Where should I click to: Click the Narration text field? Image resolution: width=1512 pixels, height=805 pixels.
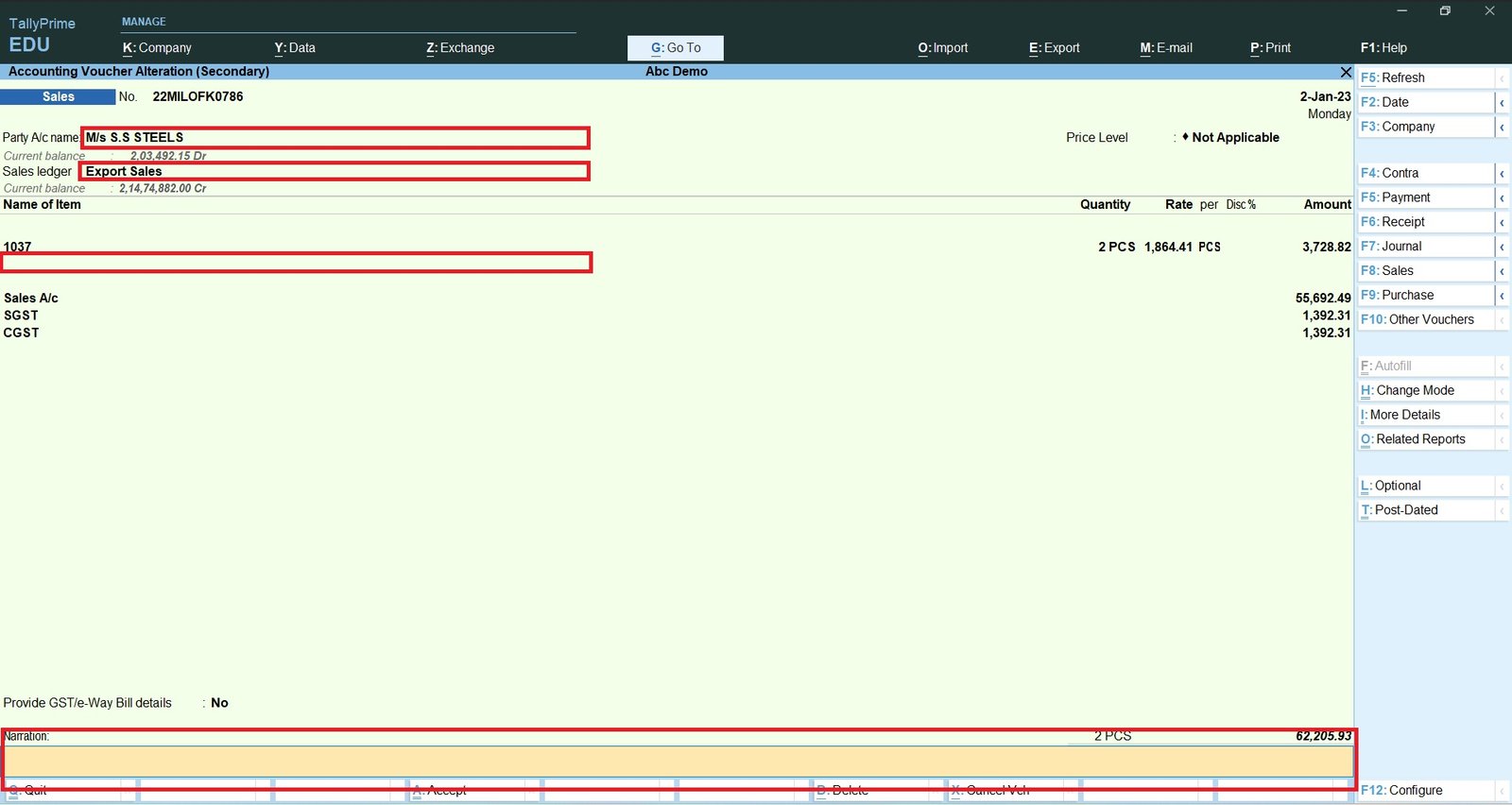tap(679, 762)
